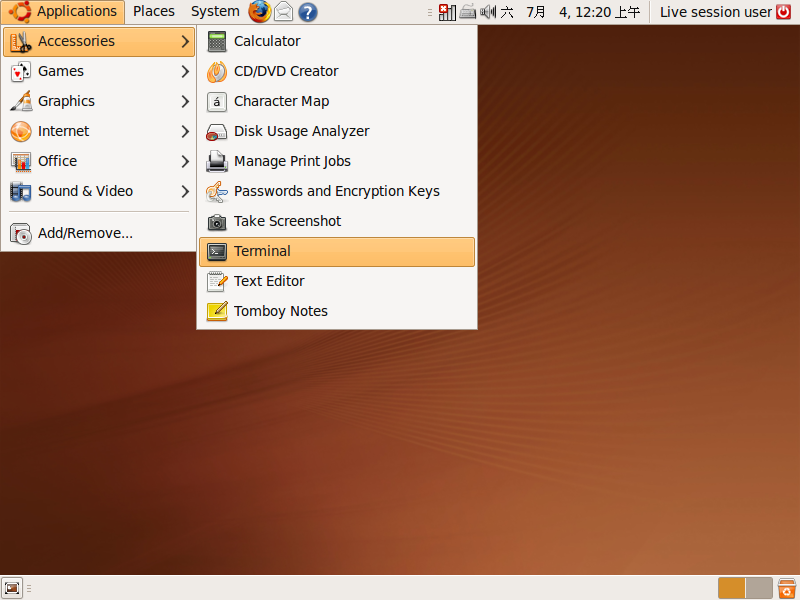This screenshot has height=600, width=800.
Task: Click the Disk Usage Analyzer icon
Action: 217,132
